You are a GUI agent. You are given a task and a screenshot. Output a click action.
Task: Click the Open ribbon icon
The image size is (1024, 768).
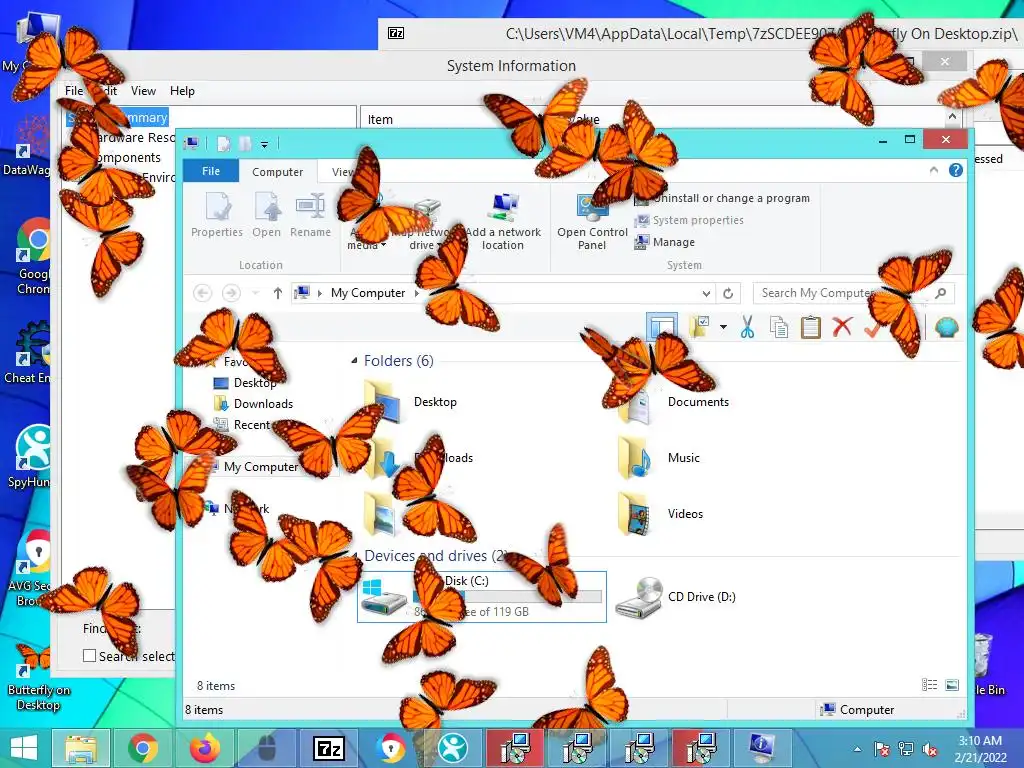click(266, 216)
